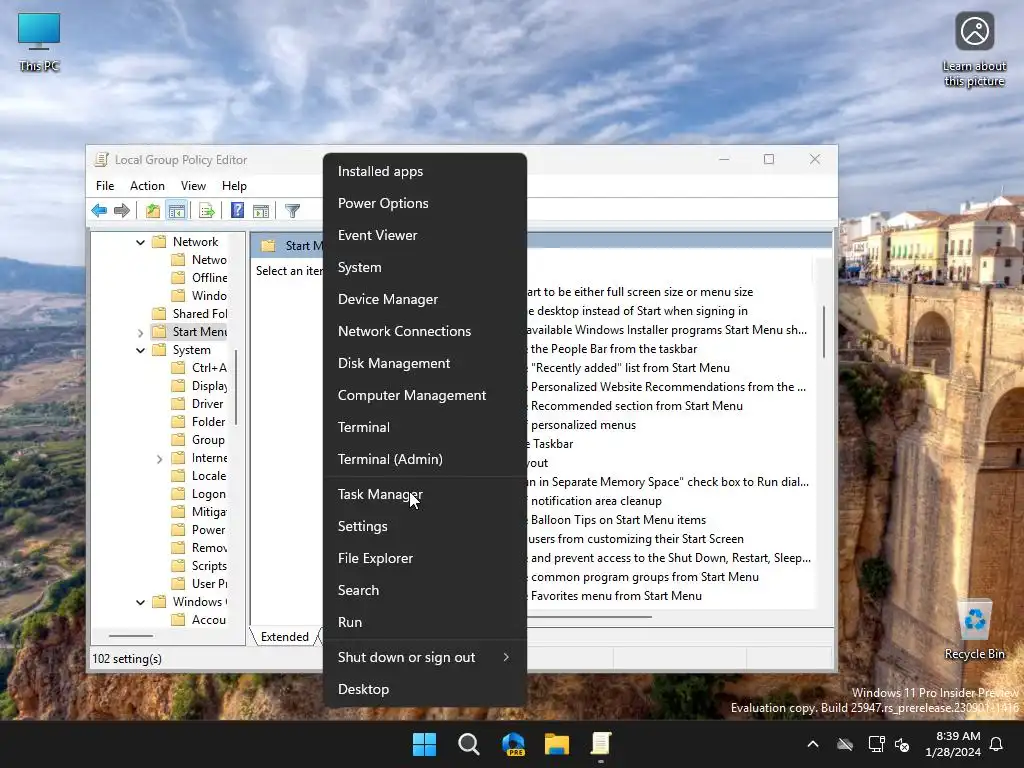Collapse the Windows tree node
The image size is (1024, 768).
140,602
